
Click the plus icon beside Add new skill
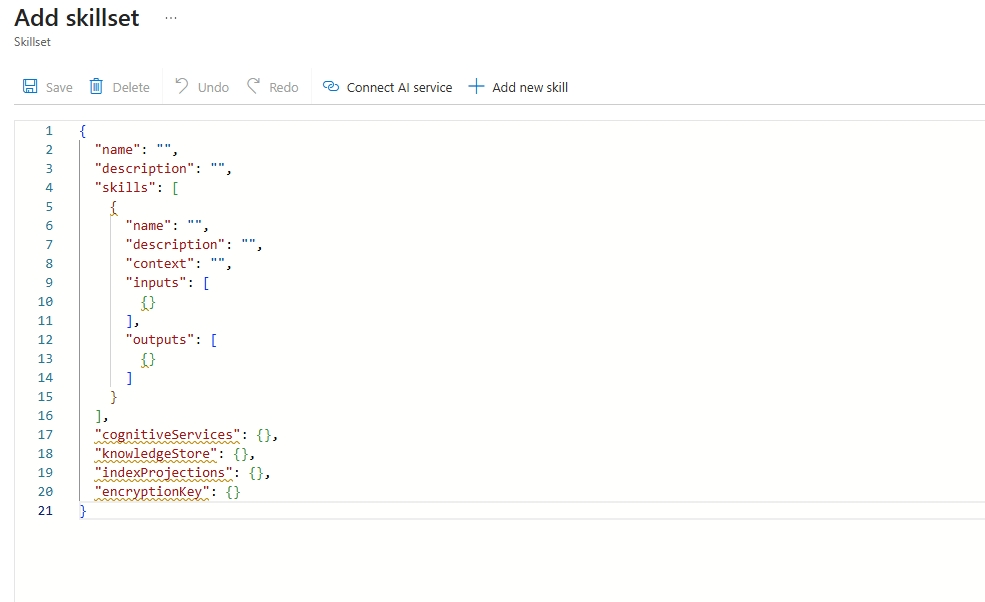coord(477,87)
